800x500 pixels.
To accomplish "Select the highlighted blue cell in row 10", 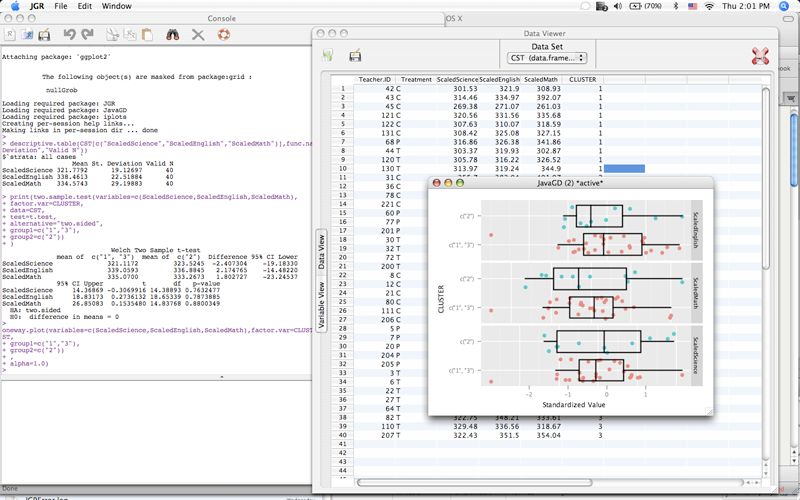I will click(624, 168).
